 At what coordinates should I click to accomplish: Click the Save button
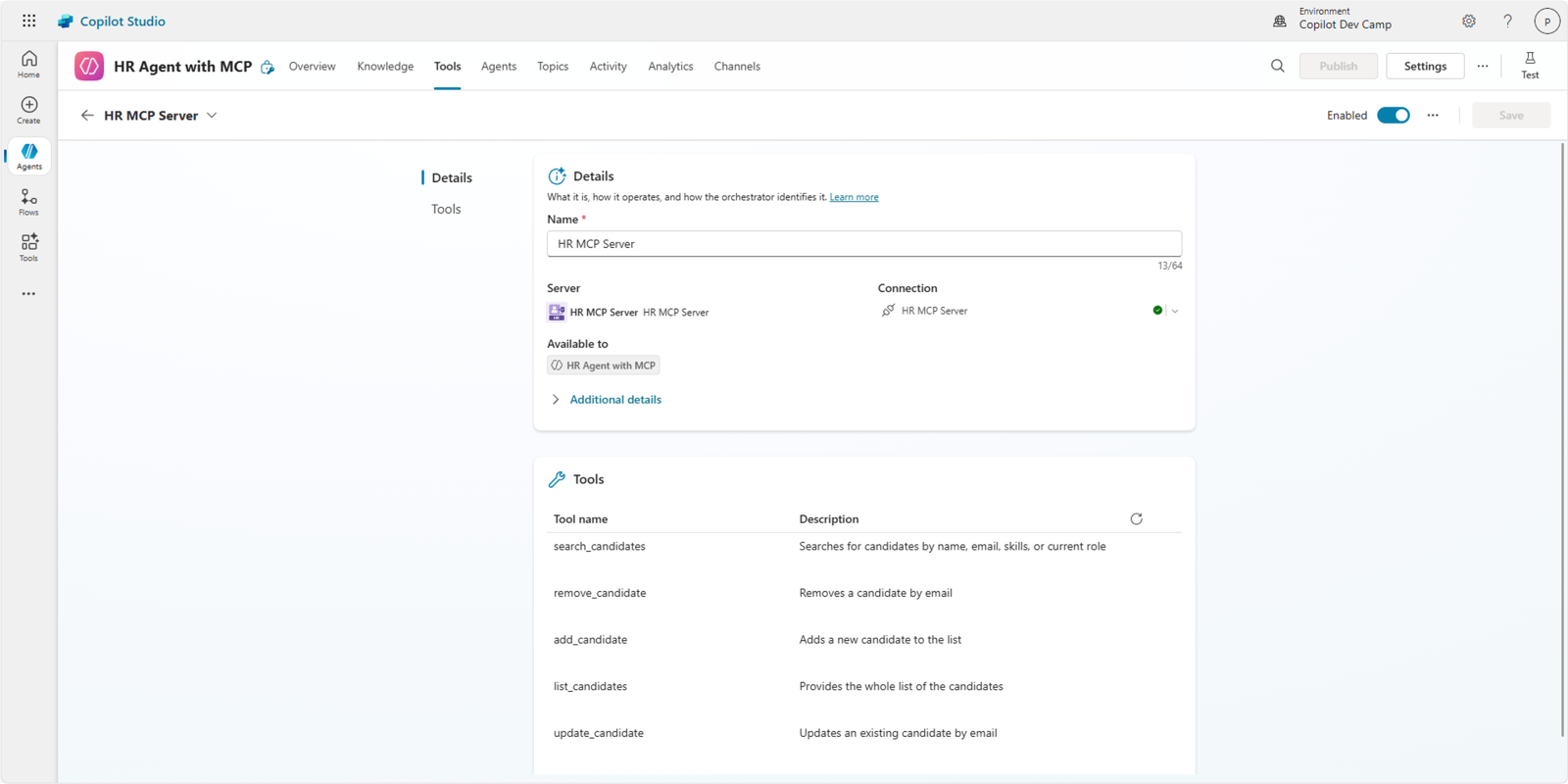(1511, 116)
